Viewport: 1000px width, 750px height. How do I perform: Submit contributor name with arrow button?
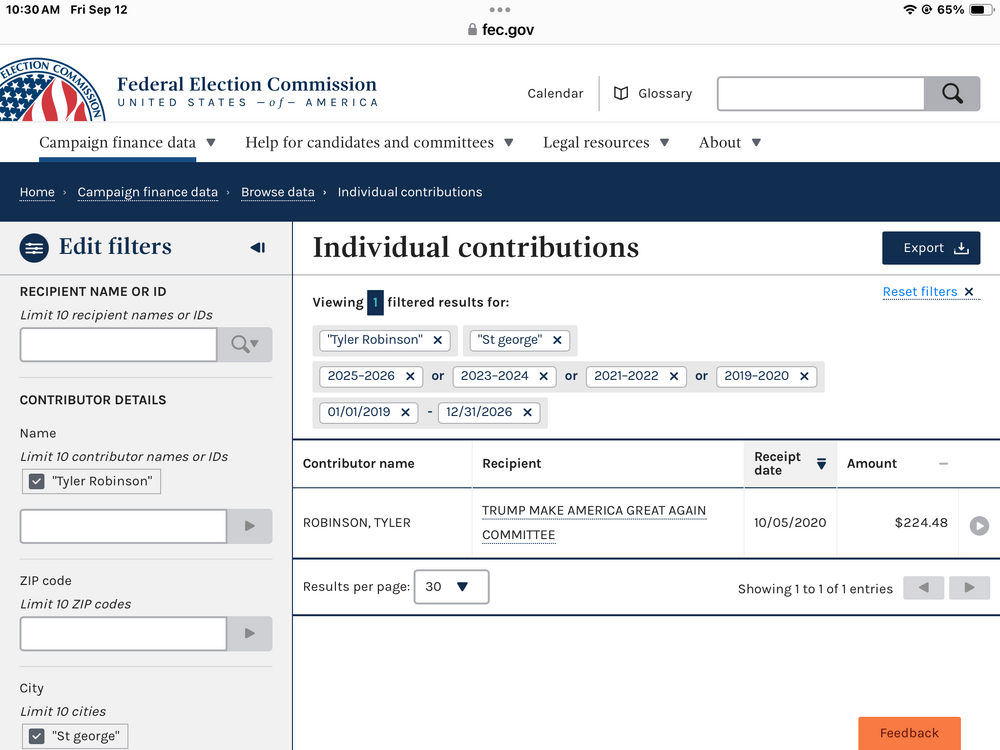click(249, 526)
